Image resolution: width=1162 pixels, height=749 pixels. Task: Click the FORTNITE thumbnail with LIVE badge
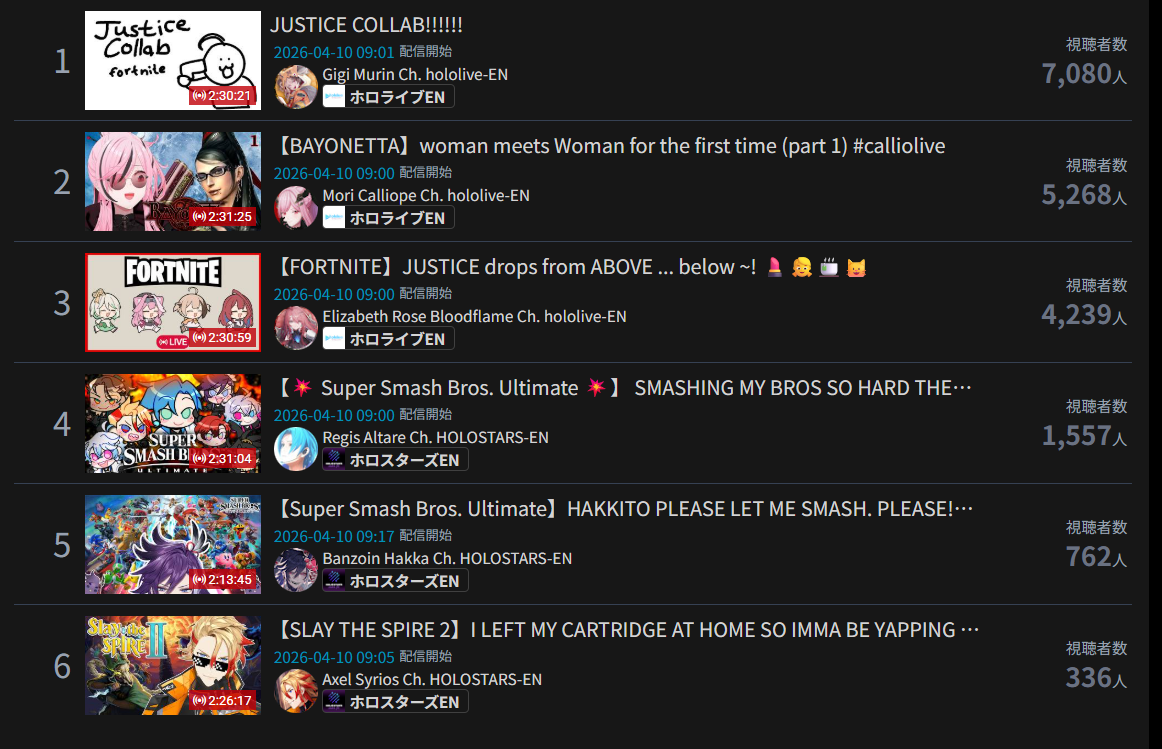pos(173,302)
